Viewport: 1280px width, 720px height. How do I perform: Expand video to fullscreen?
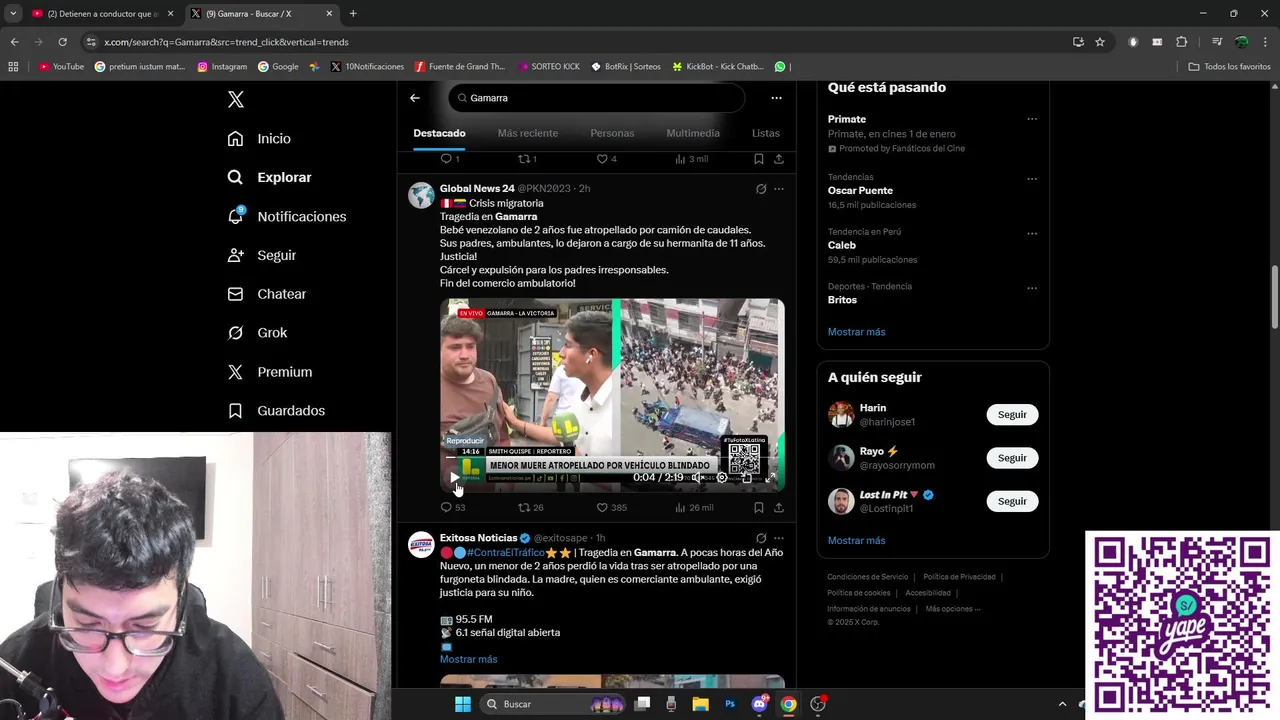[770, 478]
